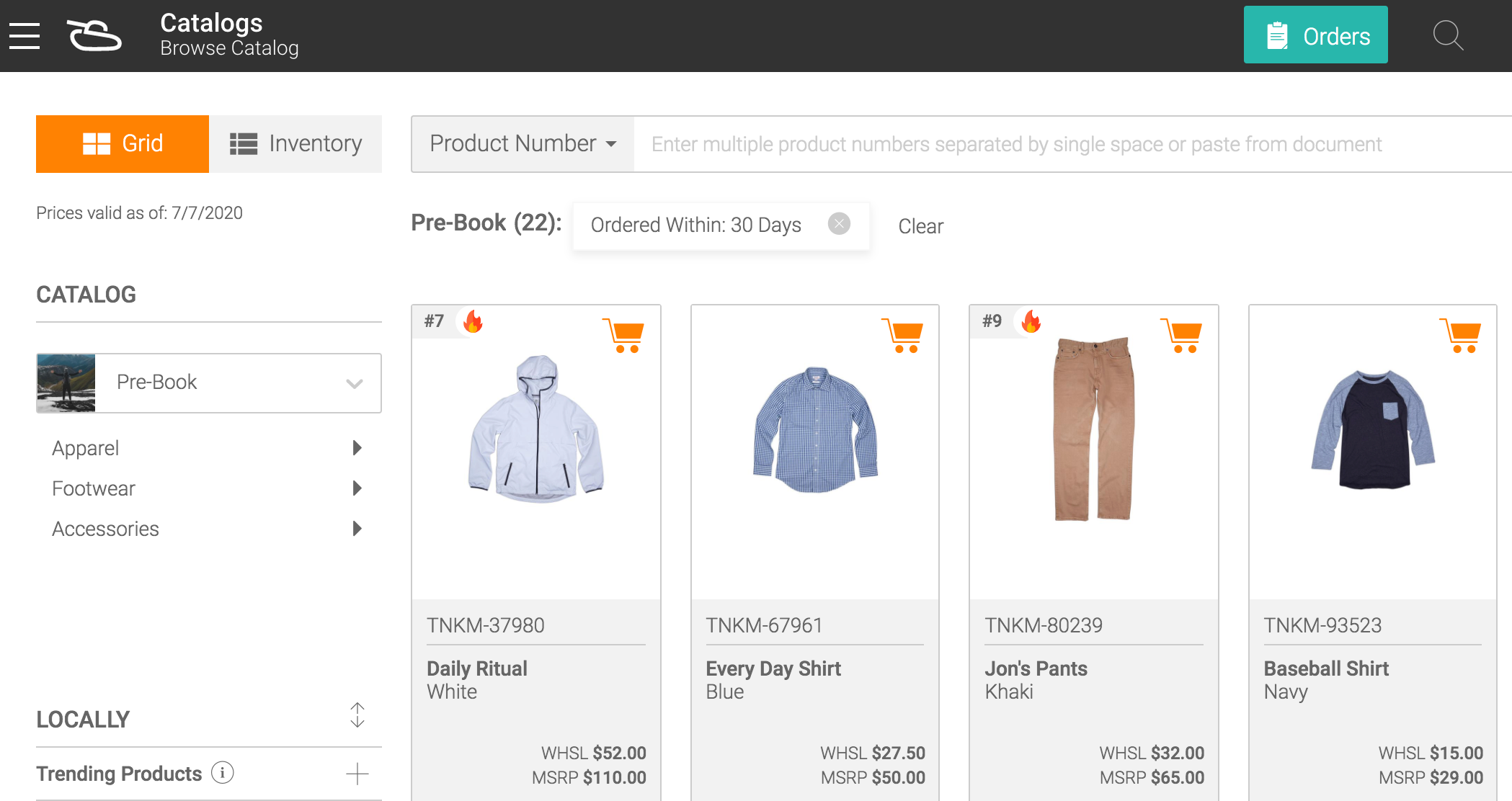1512x801 pixels.
Task: Click the #7 rank badge
Action: point(434,321)
